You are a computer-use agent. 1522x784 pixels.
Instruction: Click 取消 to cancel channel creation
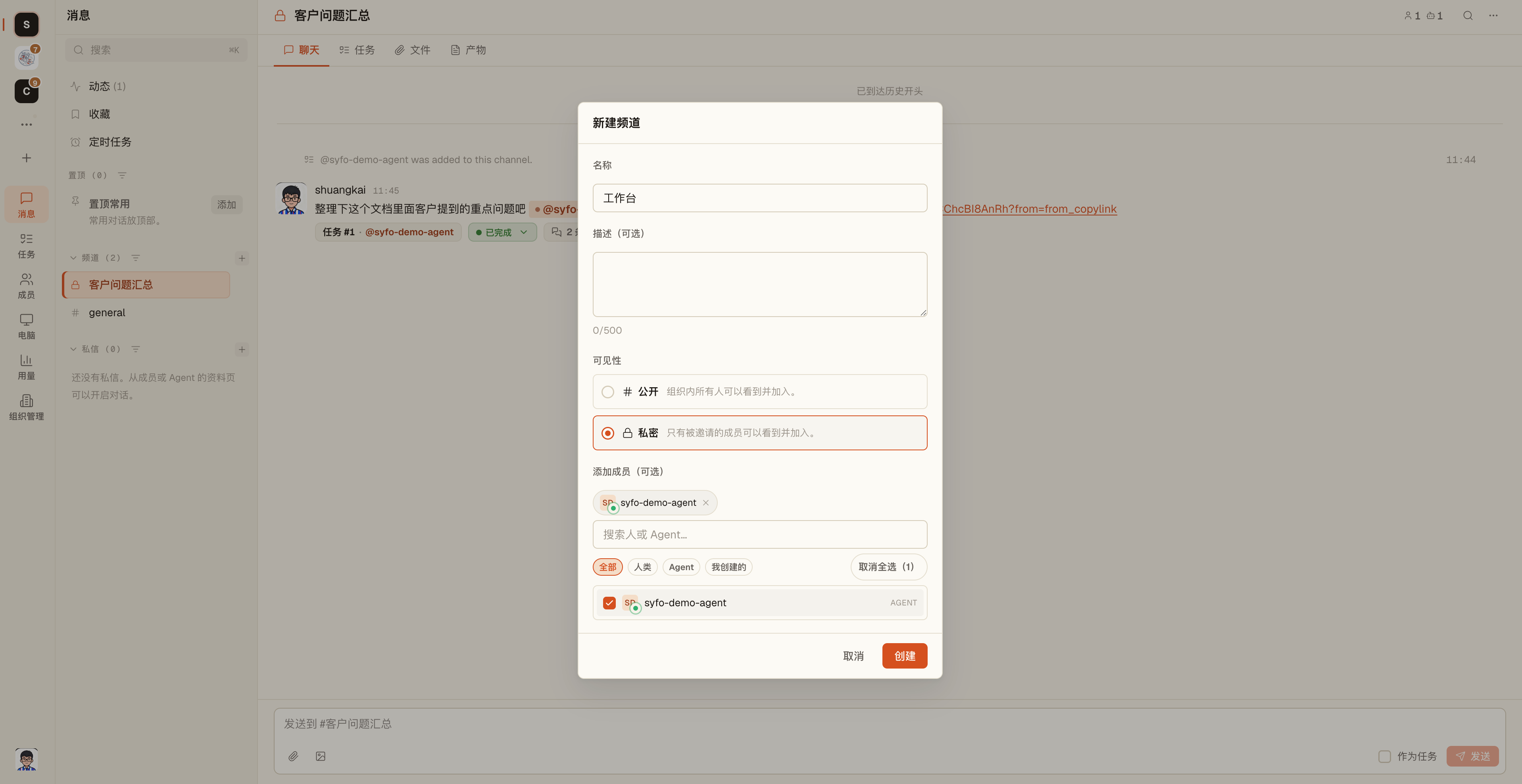click(853, 656)
